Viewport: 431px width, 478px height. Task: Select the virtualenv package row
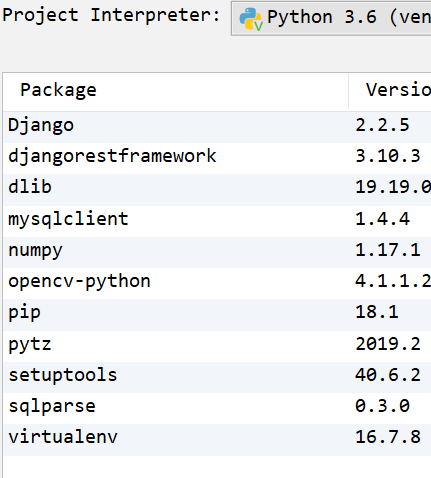click(x=217, y=440)
